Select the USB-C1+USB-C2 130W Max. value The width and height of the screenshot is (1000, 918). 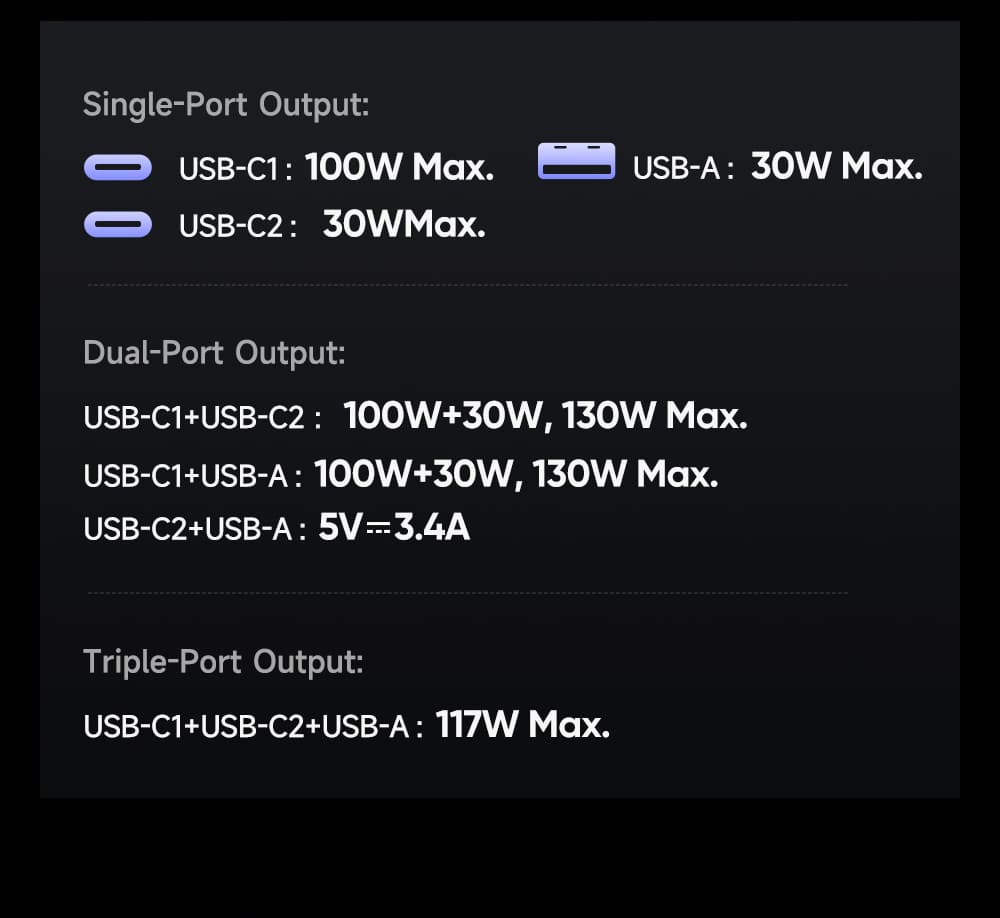(545, 415)
